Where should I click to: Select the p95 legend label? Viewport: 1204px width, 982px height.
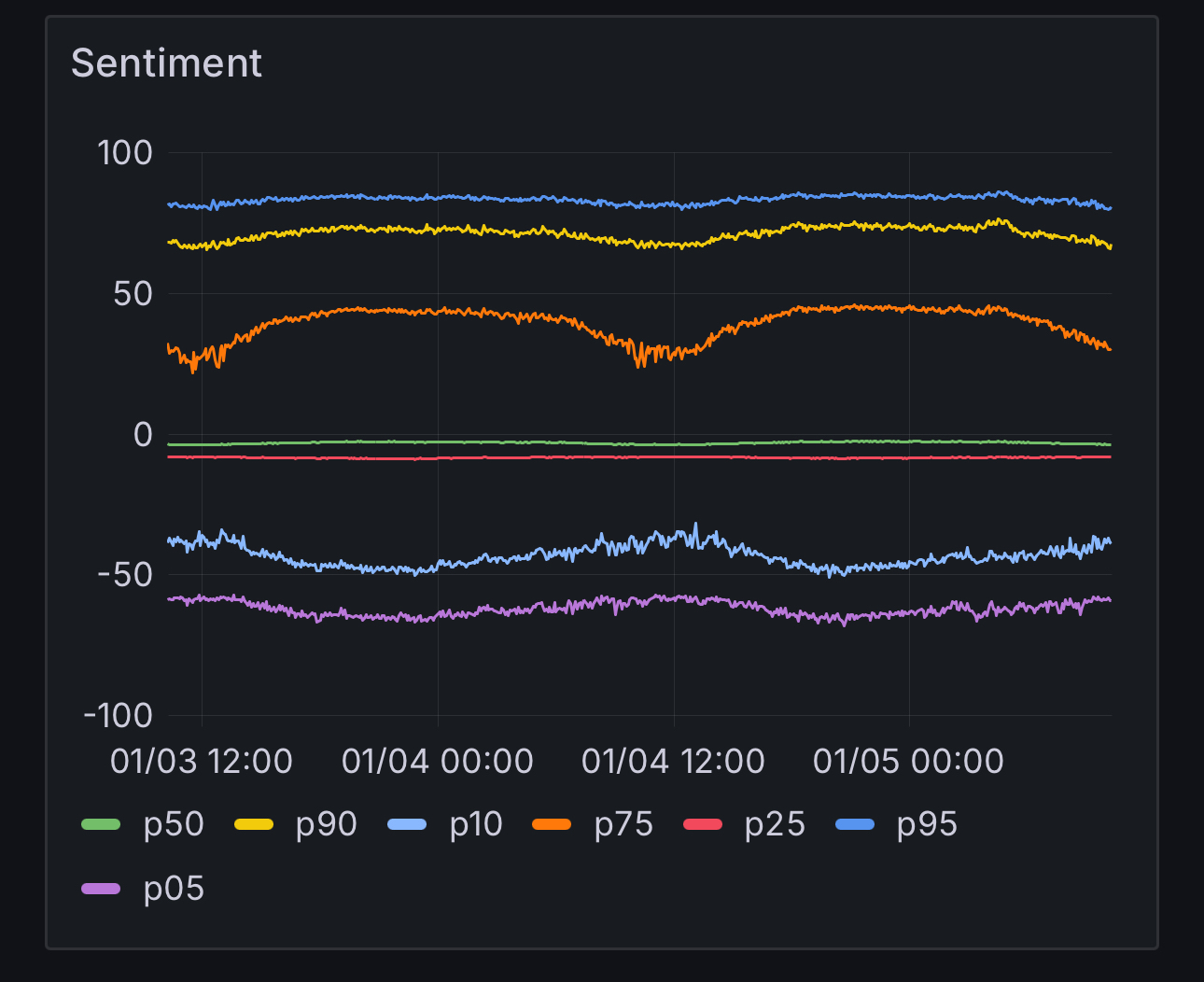coord(927,824)
